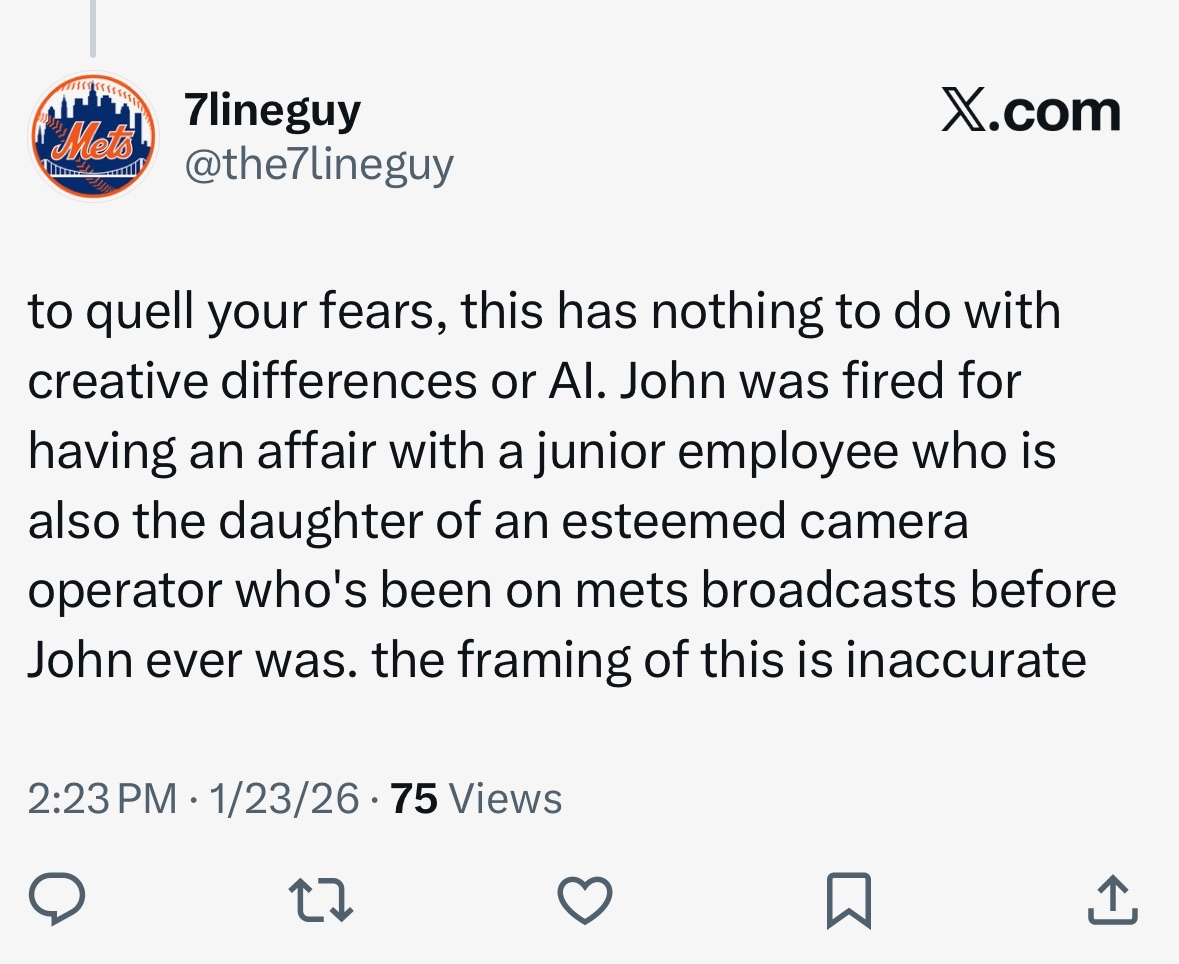Click the 1/23/26 post date
1179x964 pixels.
coord(283,798)
